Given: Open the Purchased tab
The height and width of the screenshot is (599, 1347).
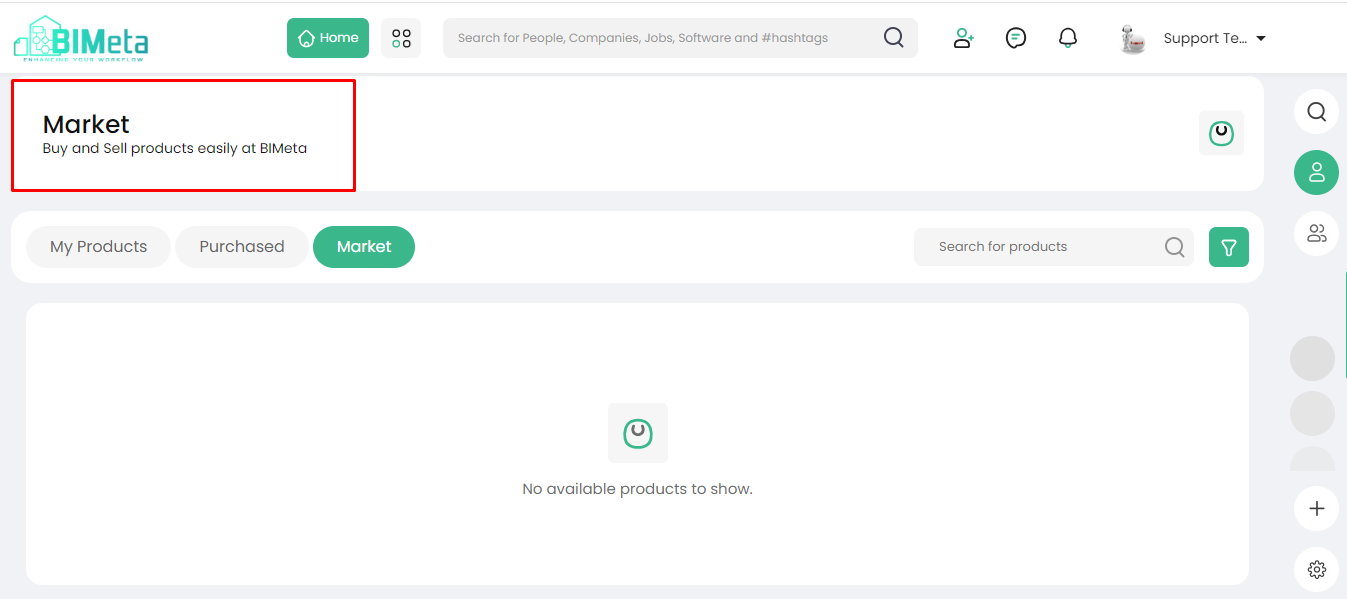Looking at the screenshot, I should 241,247.
